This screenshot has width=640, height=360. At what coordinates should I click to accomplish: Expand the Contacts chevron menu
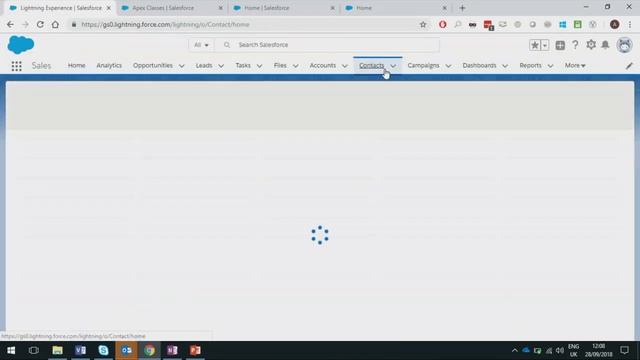pyautogui.click(x=393, y=66)
